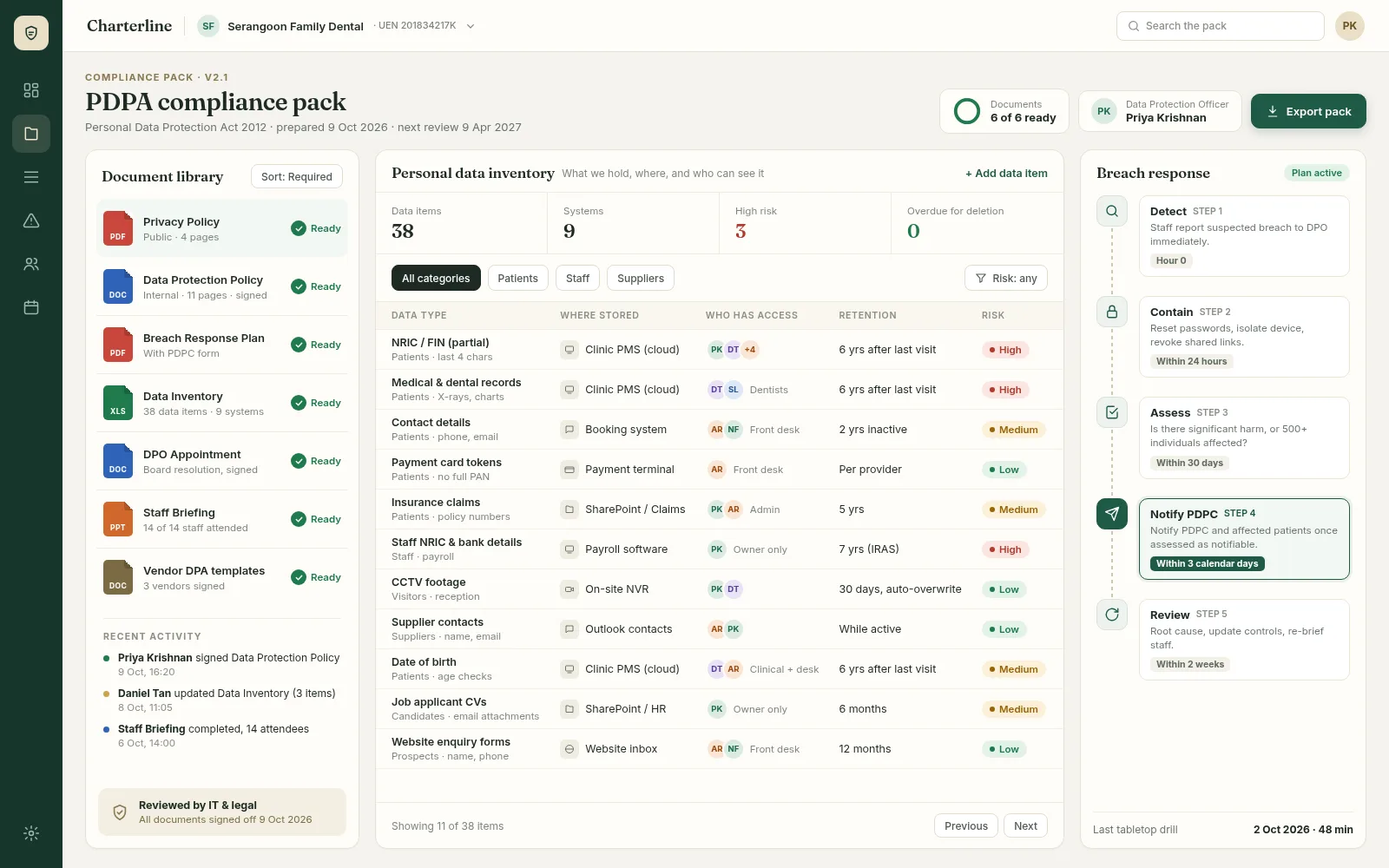
Task: Open the list lines icon in sidebar
Action: pos(31,177)
